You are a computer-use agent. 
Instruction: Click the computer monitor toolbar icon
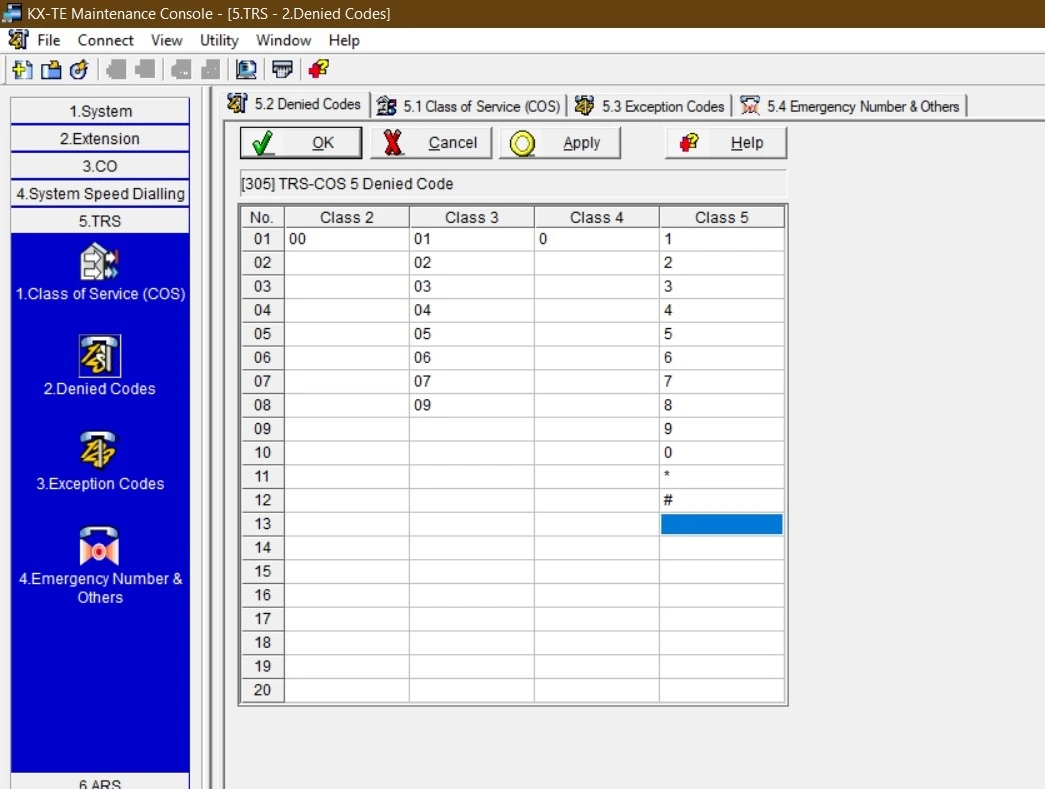245,69
